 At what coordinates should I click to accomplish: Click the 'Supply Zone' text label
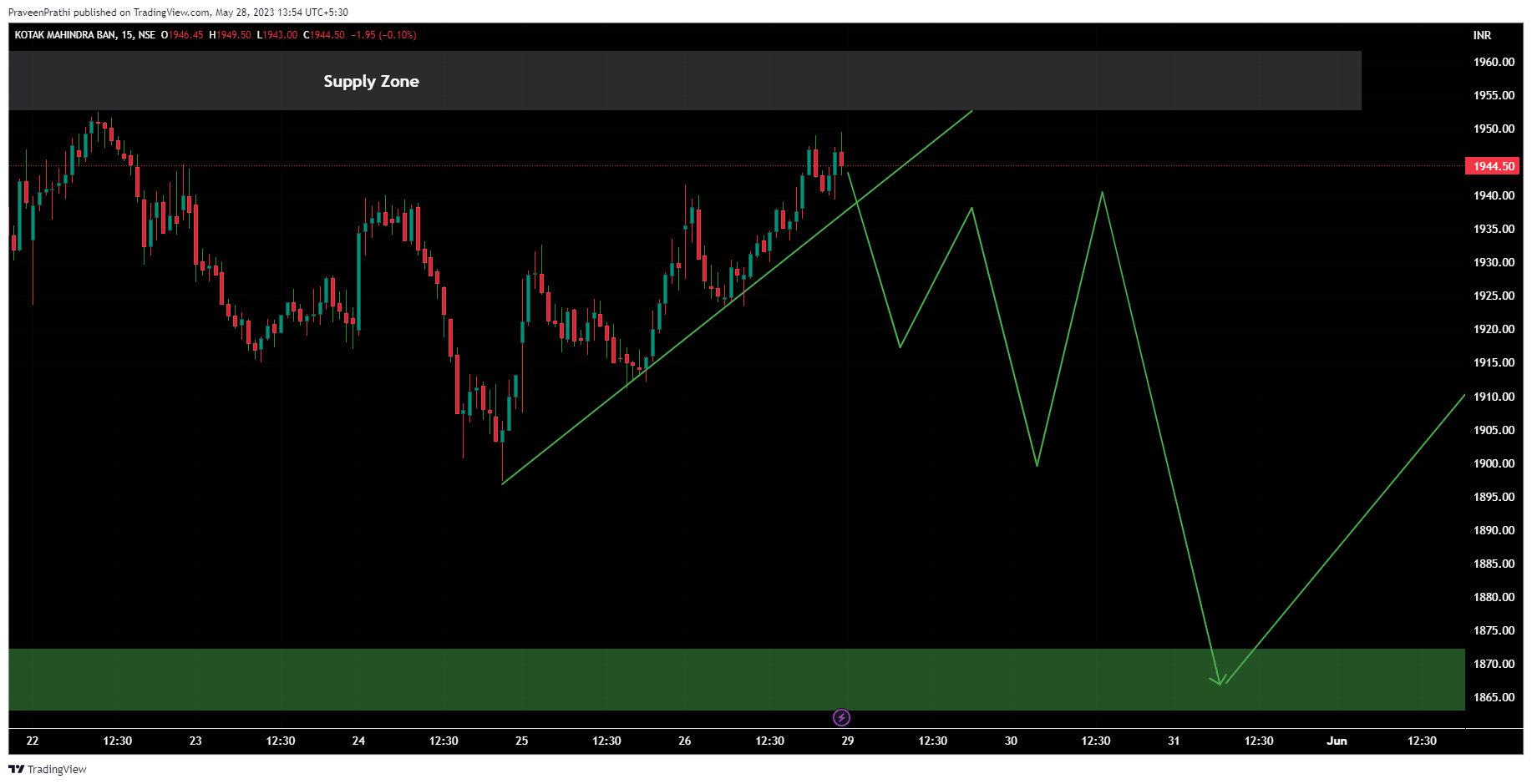(x=372, y=81)
